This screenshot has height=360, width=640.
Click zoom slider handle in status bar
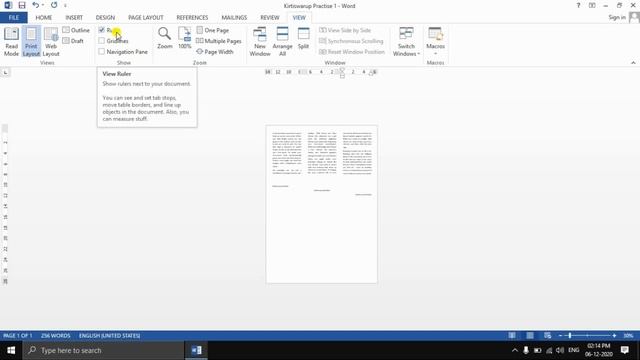point(570,336)
